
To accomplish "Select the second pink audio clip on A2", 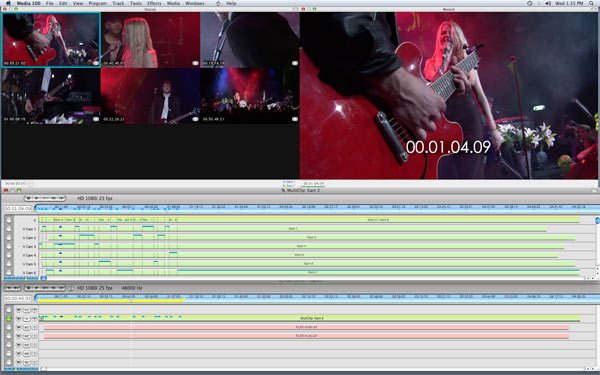I will pyautogui.click(x=306, y=336).
